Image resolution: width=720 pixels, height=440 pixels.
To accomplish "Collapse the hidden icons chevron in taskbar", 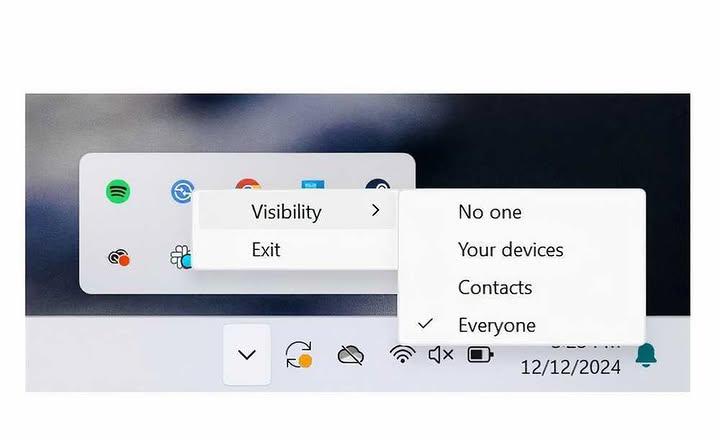I will [247, 355].
